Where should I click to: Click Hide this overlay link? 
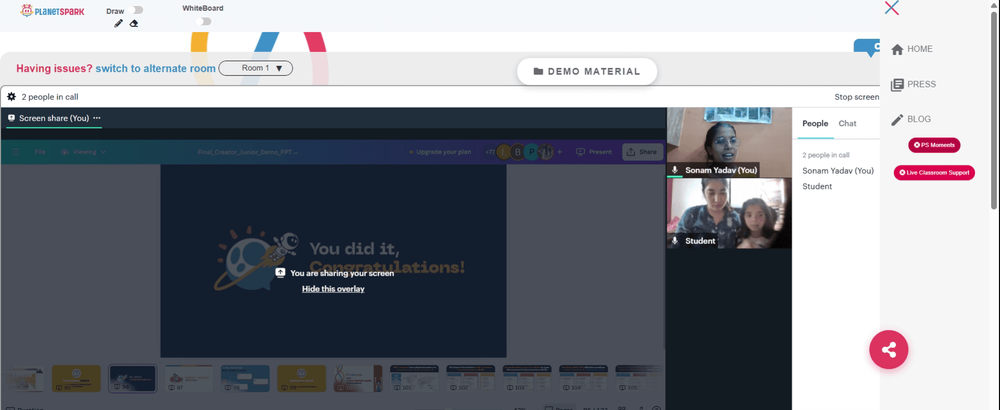coord(333,289)
